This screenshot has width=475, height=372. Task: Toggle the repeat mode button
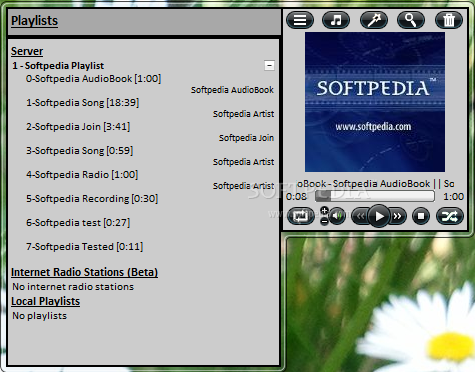[300, 216]
